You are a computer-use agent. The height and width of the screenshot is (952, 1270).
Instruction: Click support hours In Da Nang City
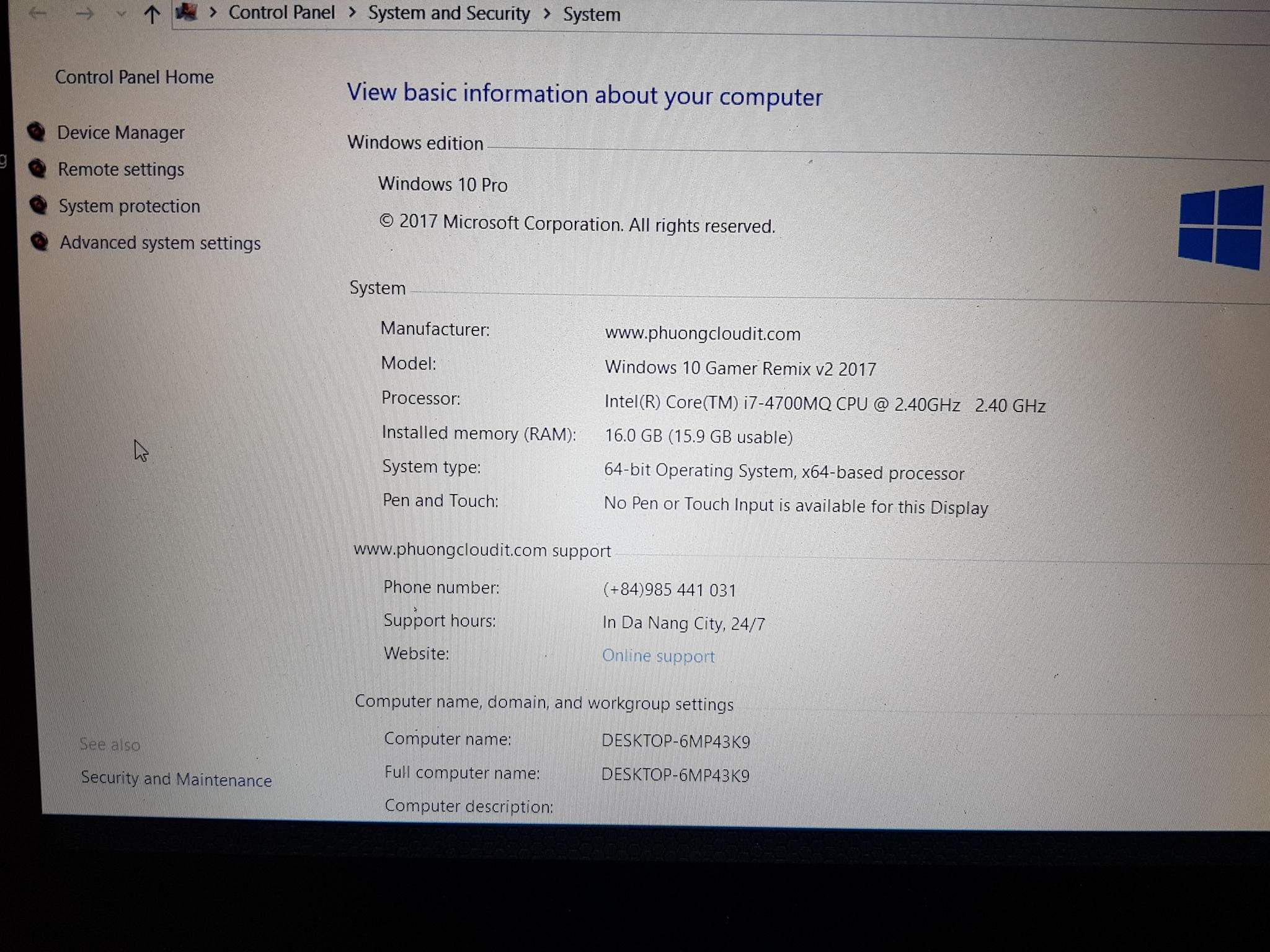click(684, 623)
